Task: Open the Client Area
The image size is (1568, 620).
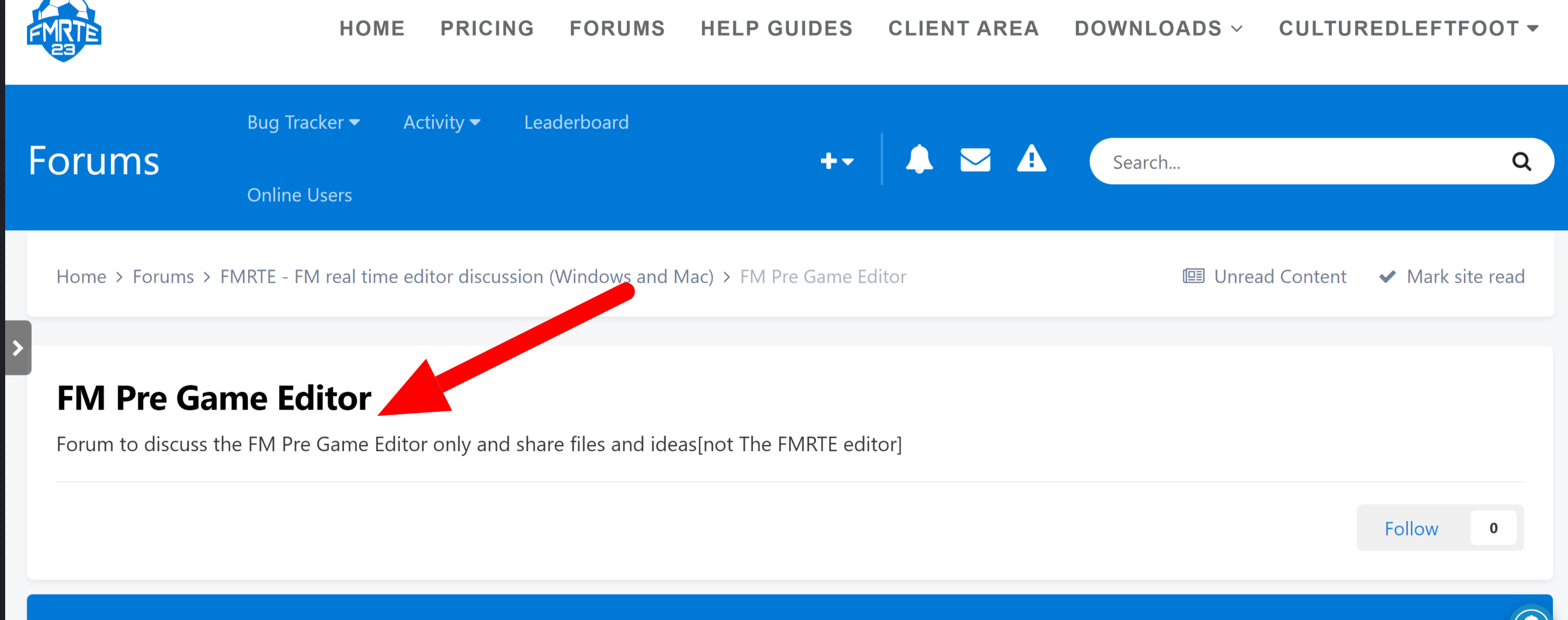Action: pos(963,28)
